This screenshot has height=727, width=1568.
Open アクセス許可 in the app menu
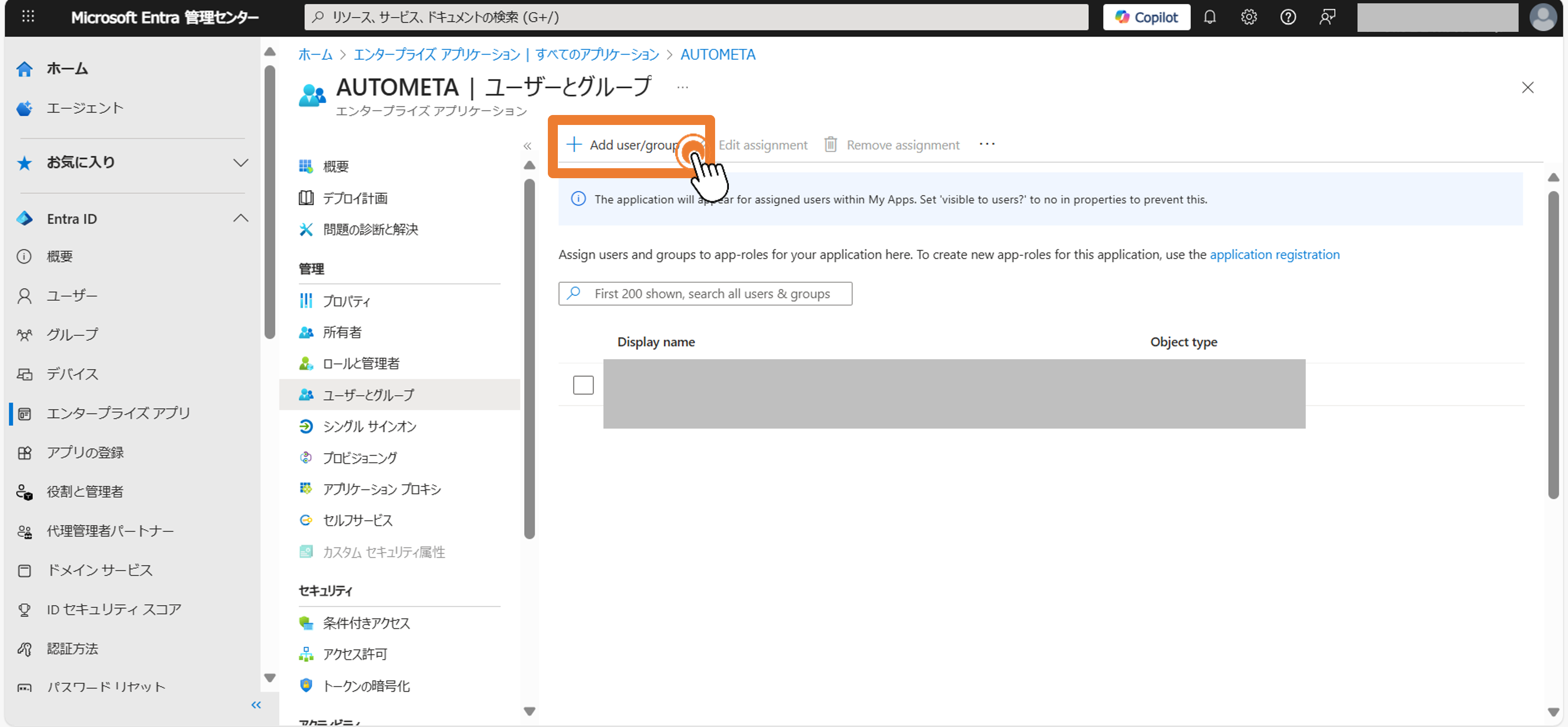[x=354, y=655]
